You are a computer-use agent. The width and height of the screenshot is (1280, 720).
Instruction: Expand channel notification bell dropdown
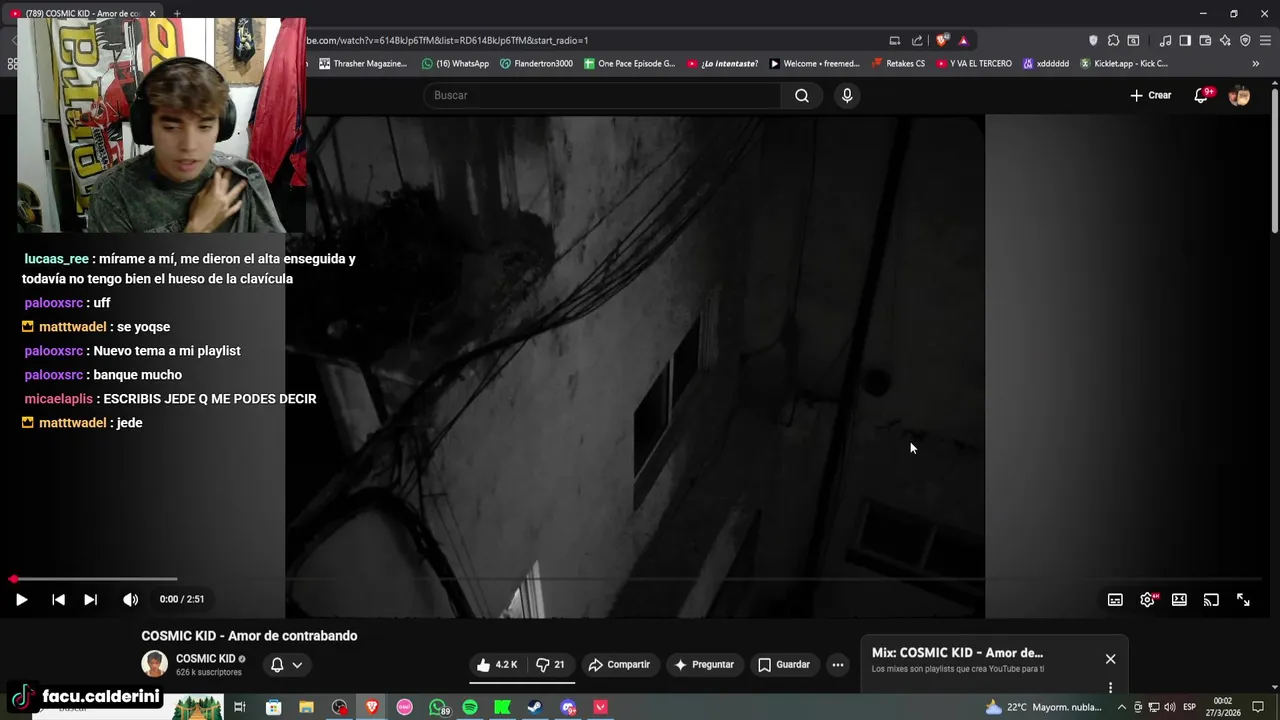point(286,665)
